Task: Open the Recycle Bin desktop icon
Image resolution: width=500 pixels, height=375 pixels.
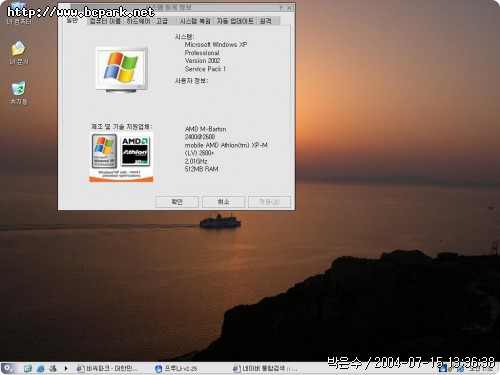Action: coord(19,93)
